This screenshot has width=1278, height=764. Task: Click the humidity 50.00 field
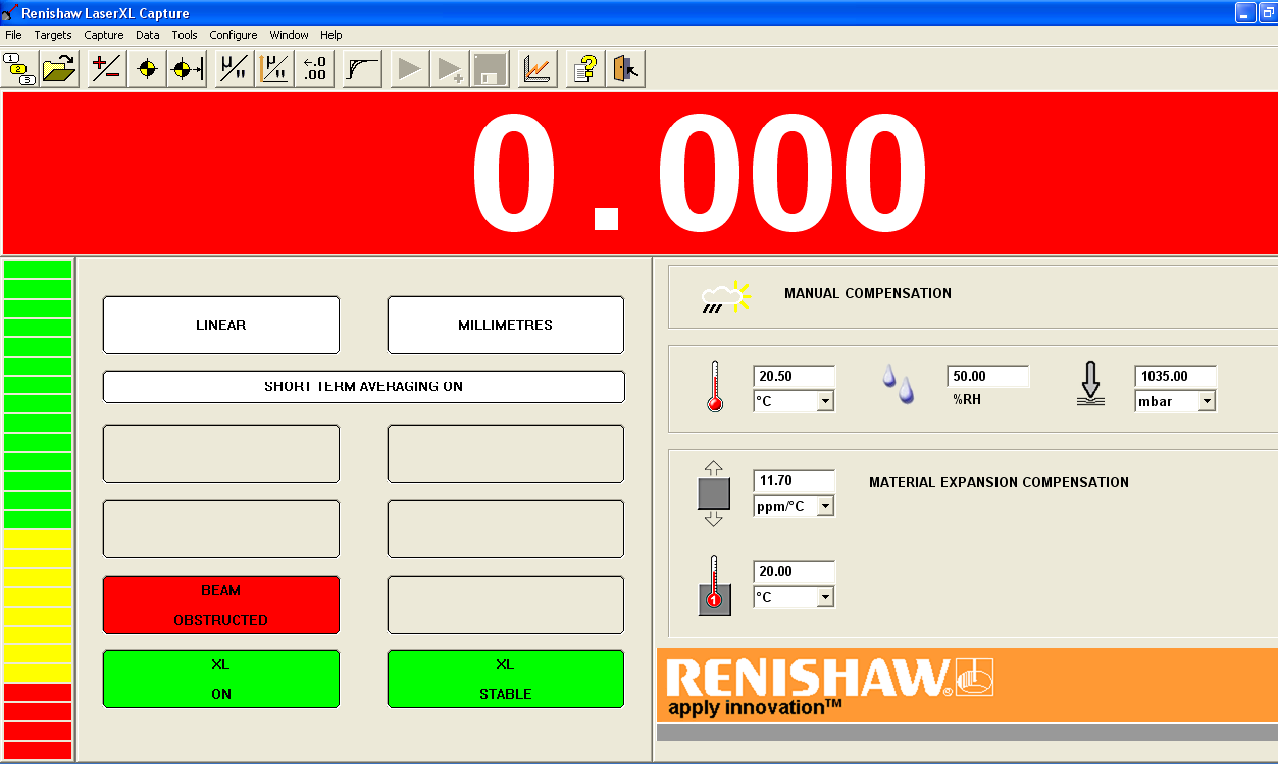coord(988,376)
